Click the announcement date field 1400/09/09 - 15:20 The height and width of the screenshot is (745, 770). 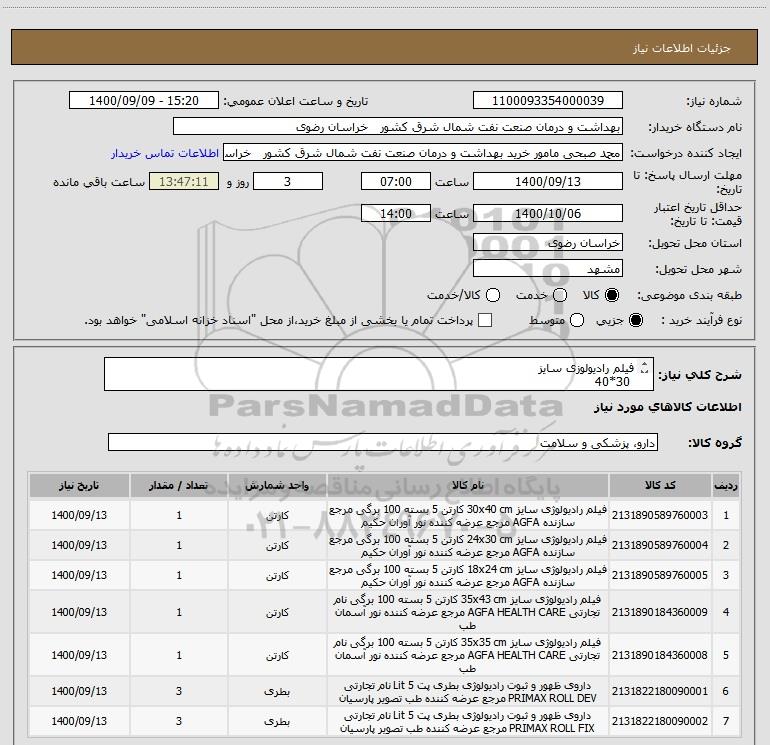point(144,101)
